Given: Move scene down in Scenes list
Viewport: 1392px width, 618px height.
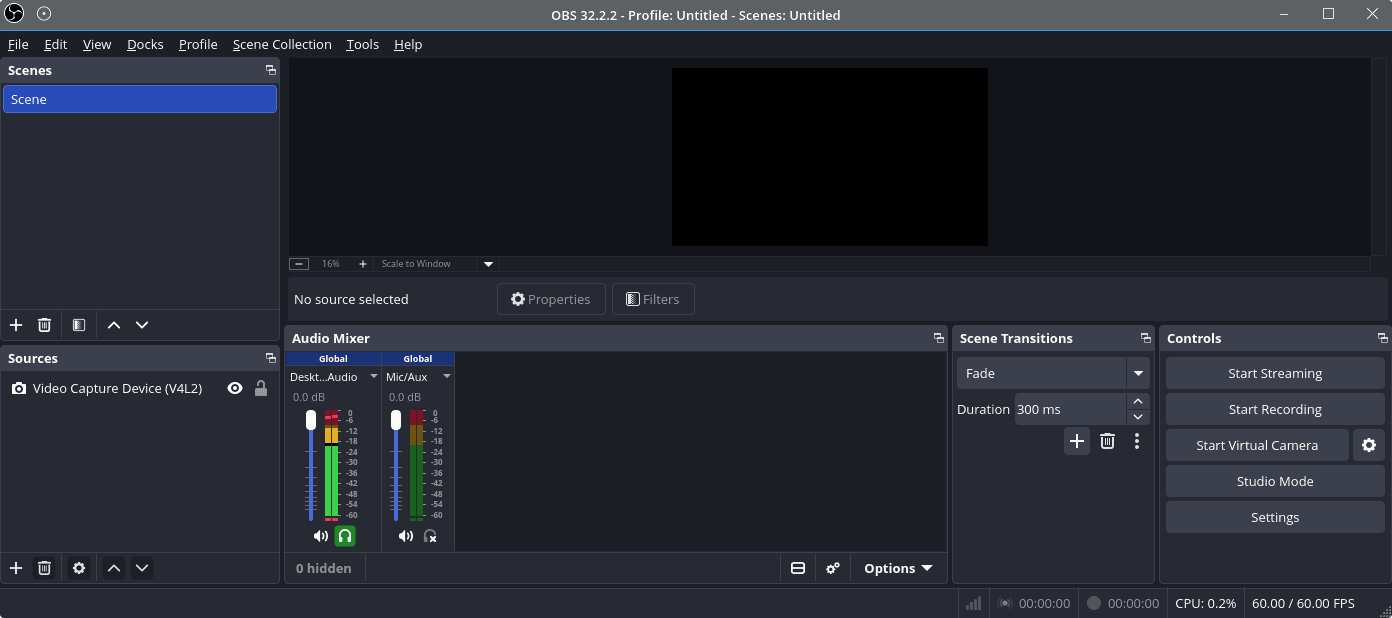Looking at the screenshot, I should 142,325.
